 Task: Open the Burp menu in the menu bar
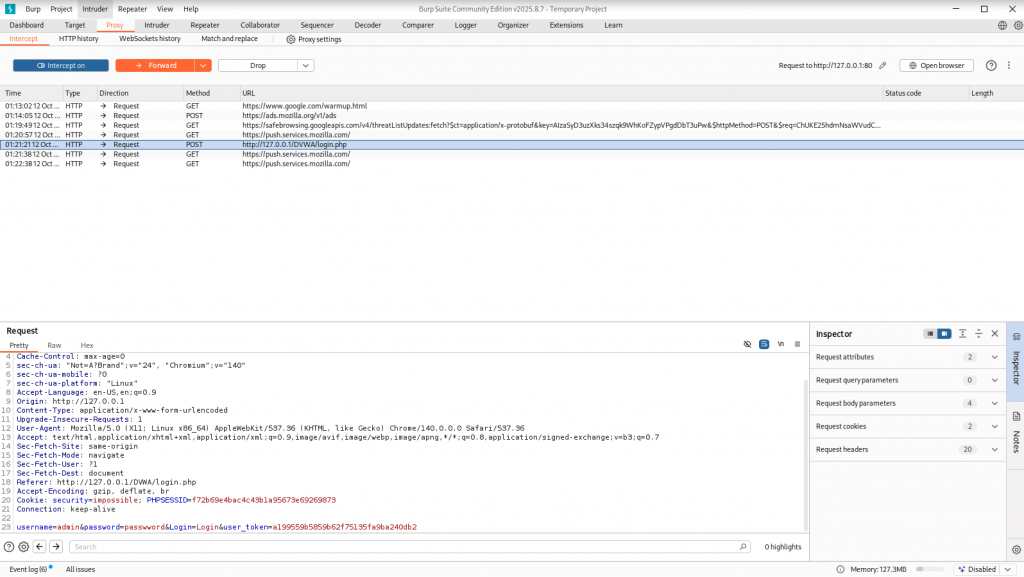(33, 9)
